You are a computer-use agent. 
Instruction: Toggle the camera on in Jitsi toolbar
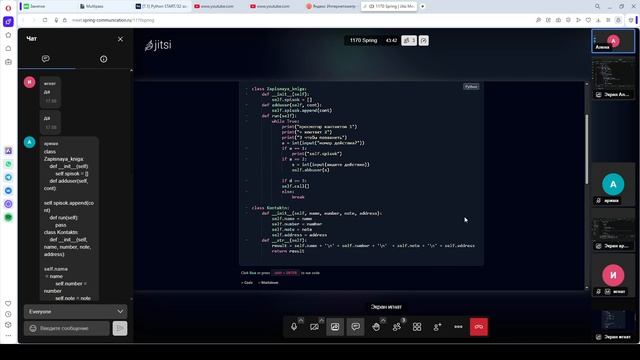(x=314, y=327)
